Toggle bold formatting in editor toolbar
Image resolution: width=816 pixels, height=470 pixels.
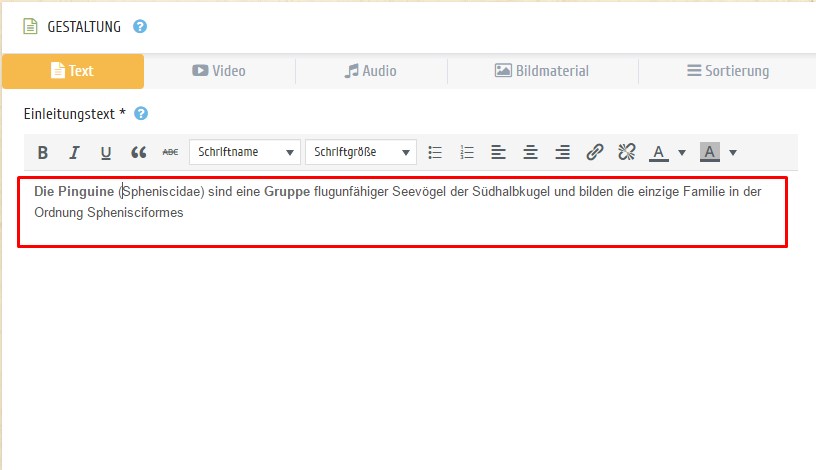tap(43, 153)
